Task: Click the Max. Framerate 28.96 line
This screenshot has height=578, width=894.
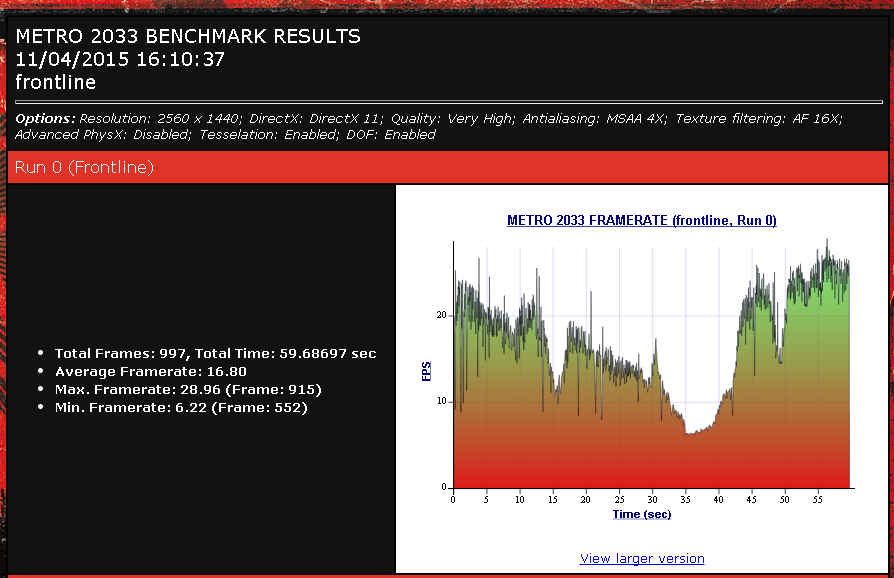Action: [188, 390]
